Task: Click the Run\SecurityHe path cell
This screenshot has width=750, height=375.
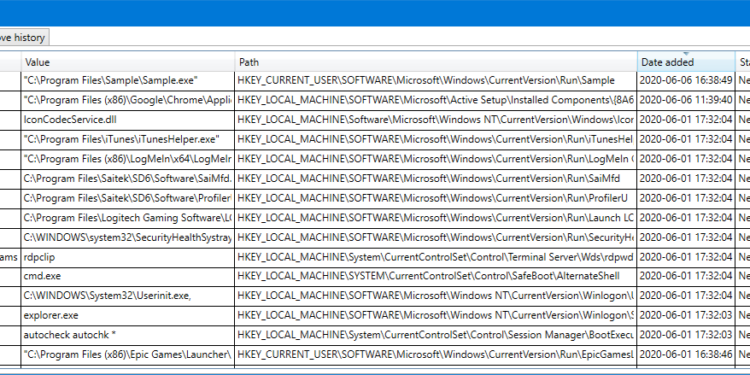Action: (436, 237)
